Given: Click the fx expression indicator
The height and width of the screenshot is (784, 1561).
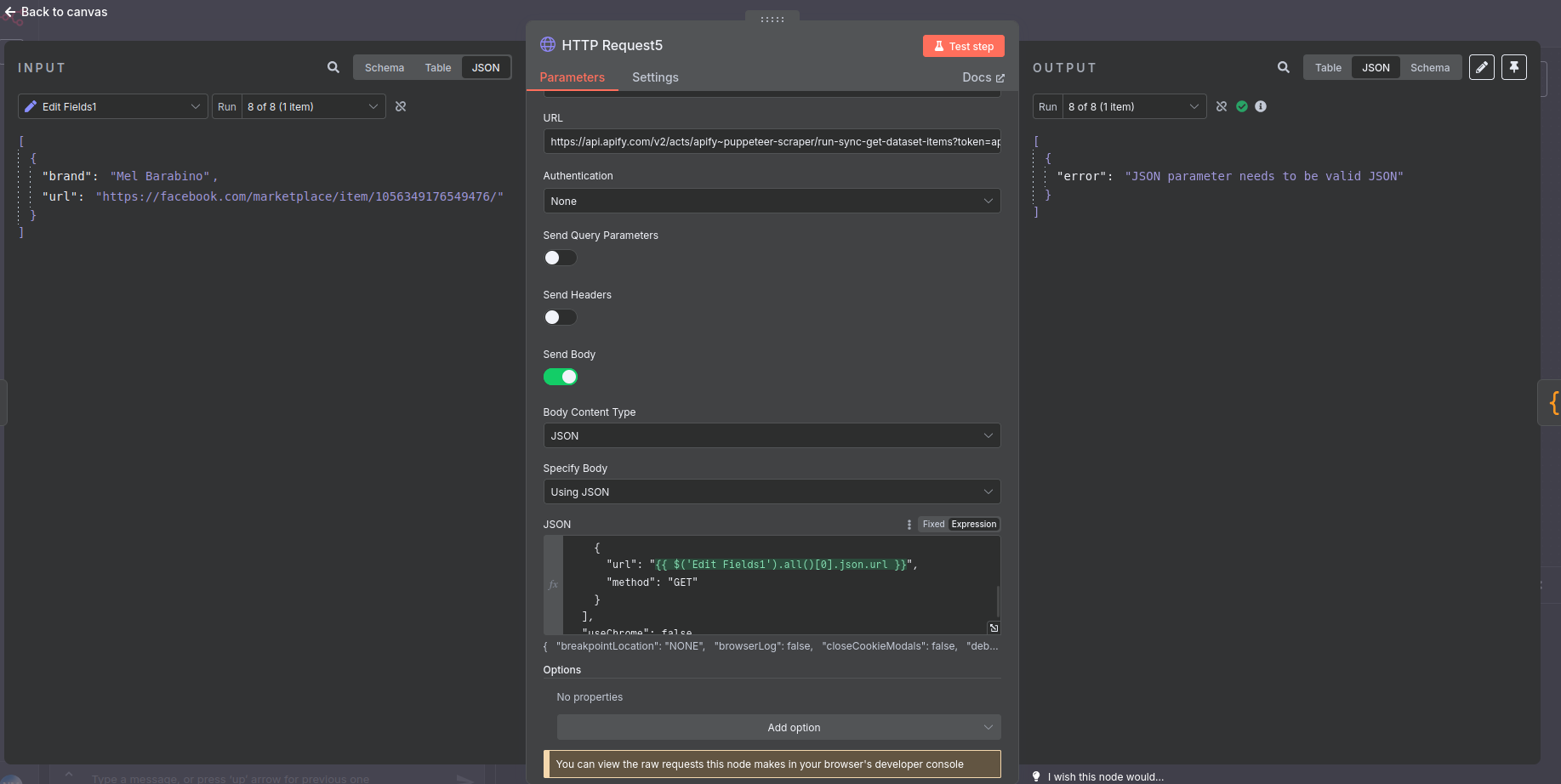Looking at the screenshot, I should pos(553,584).
